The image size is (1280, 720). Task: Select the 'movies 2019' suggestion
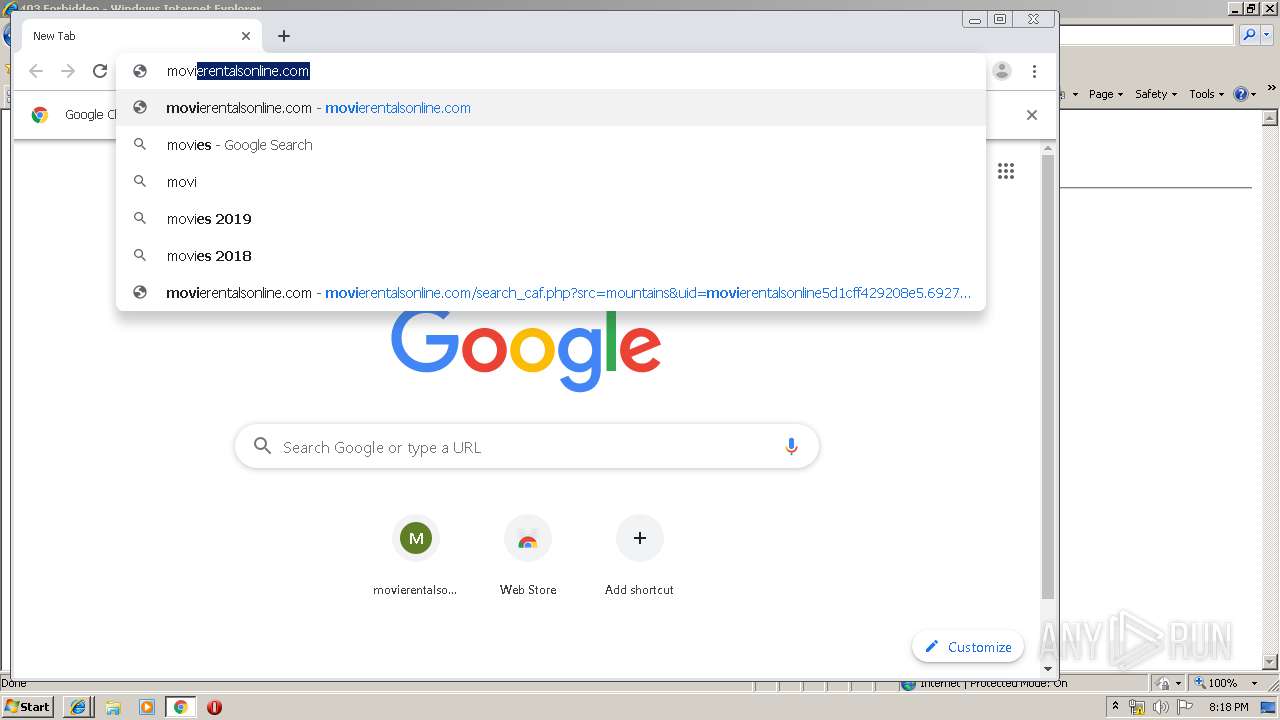pos(551,219)
